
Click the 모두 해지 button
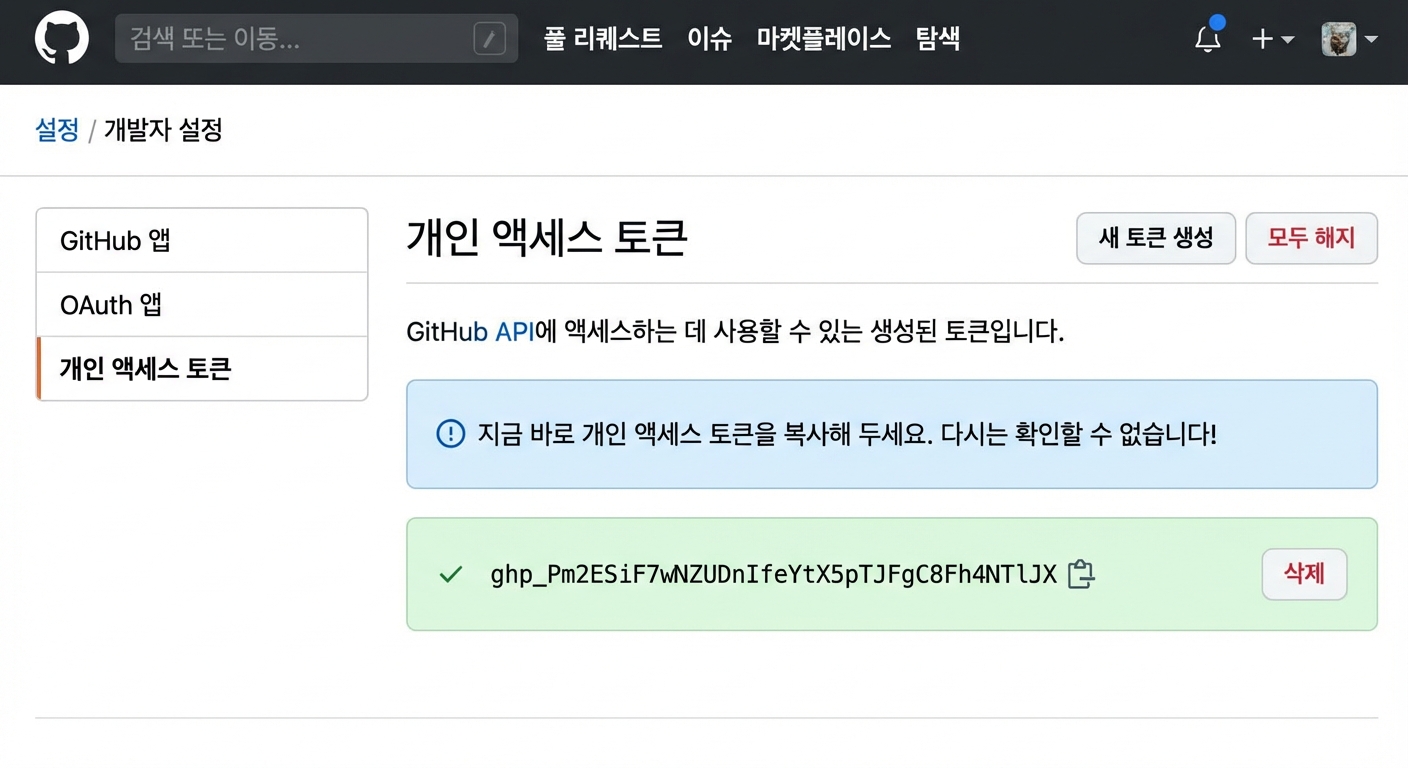point(1311,238)
